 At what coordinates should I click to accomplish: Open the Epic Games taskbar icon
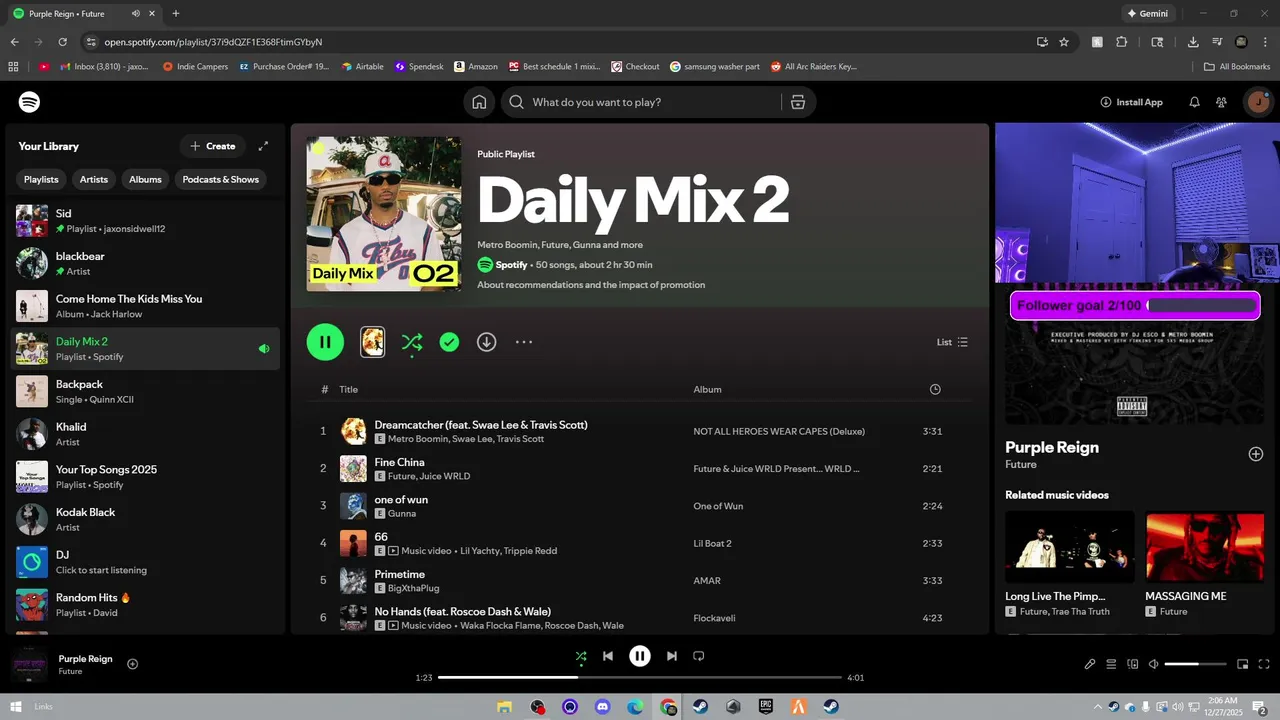coord(766,707)
